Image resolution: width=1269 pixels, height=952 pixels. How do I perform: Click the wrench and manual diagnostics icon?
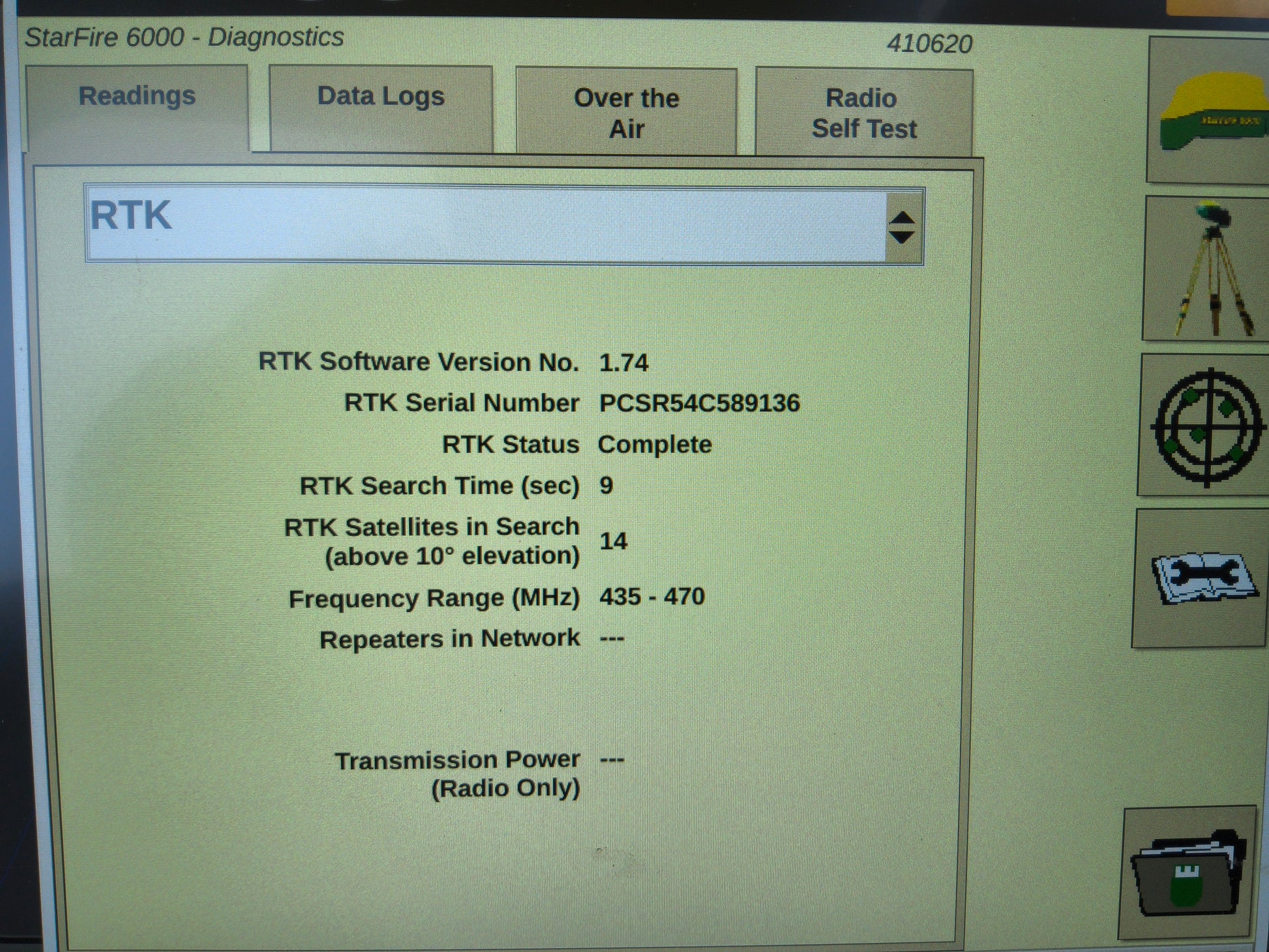(x=1203, y=578)
